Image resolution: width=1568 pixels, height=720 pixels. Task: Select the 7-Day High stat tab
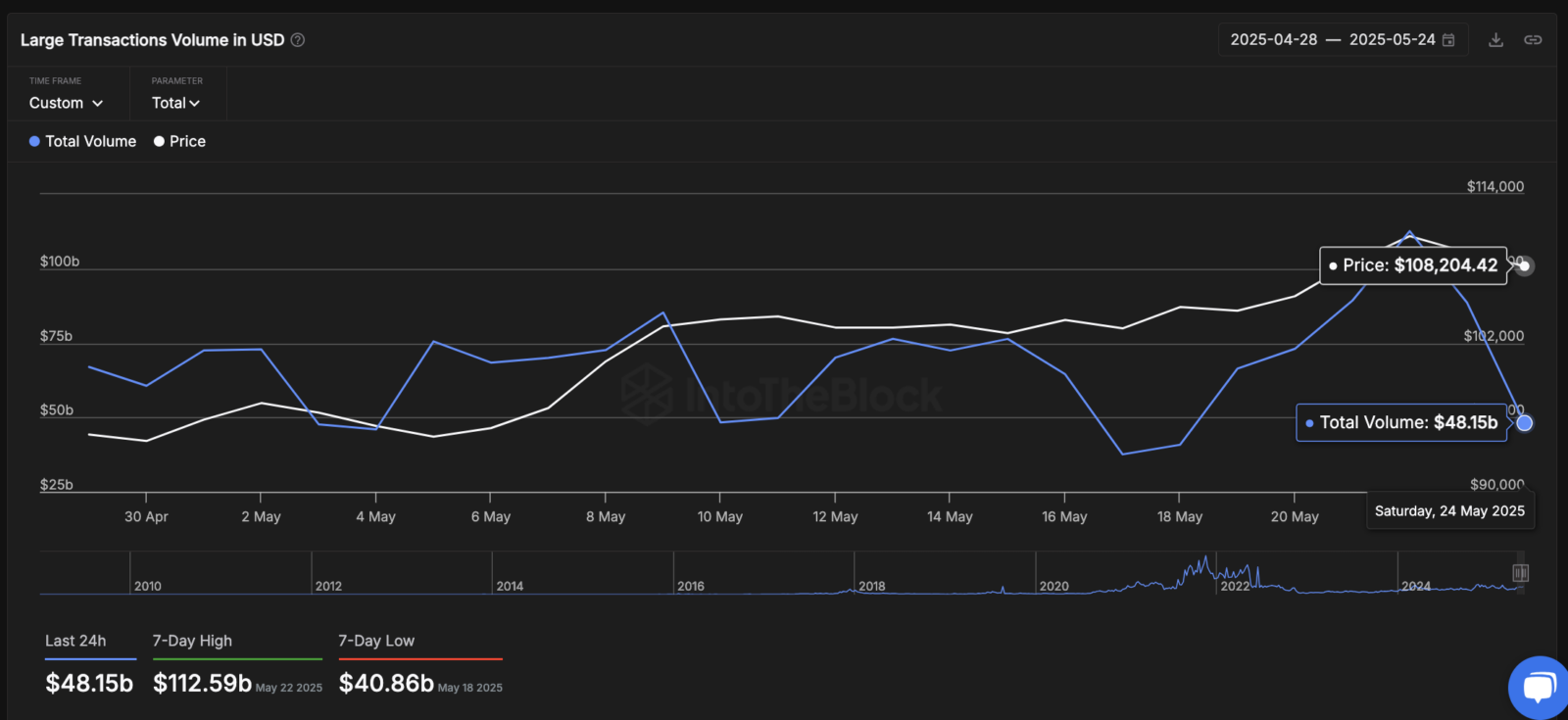click(192, 641)
